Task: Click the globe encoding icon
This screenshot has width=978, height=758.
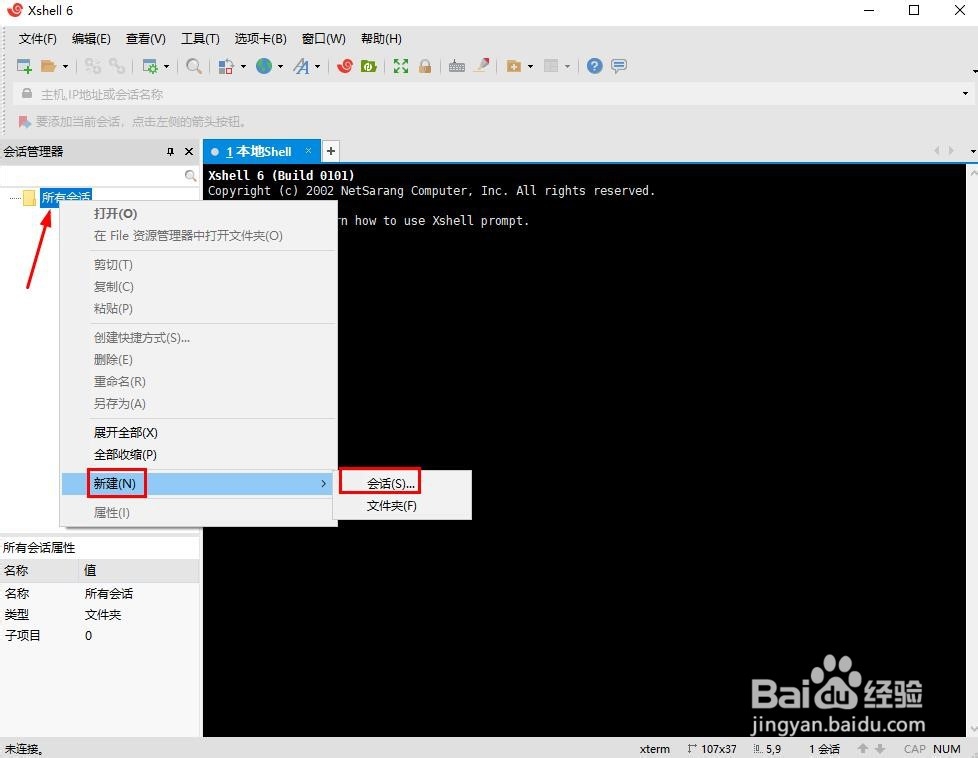Action: 264,66
